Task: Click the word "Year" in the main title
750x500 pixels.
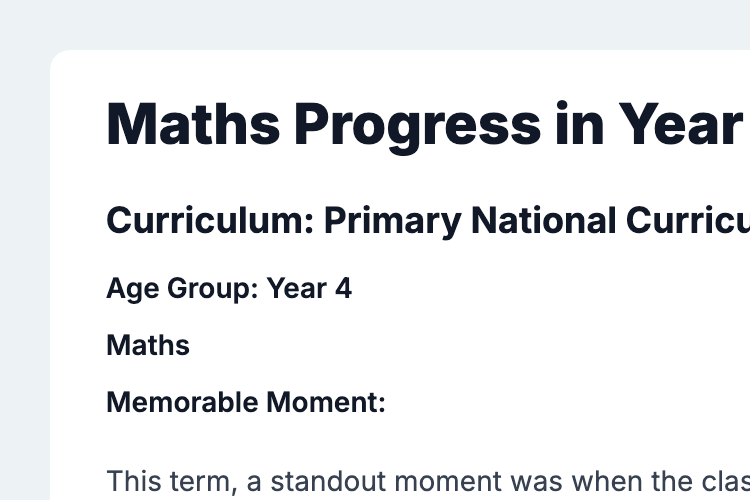Action: 681,124
